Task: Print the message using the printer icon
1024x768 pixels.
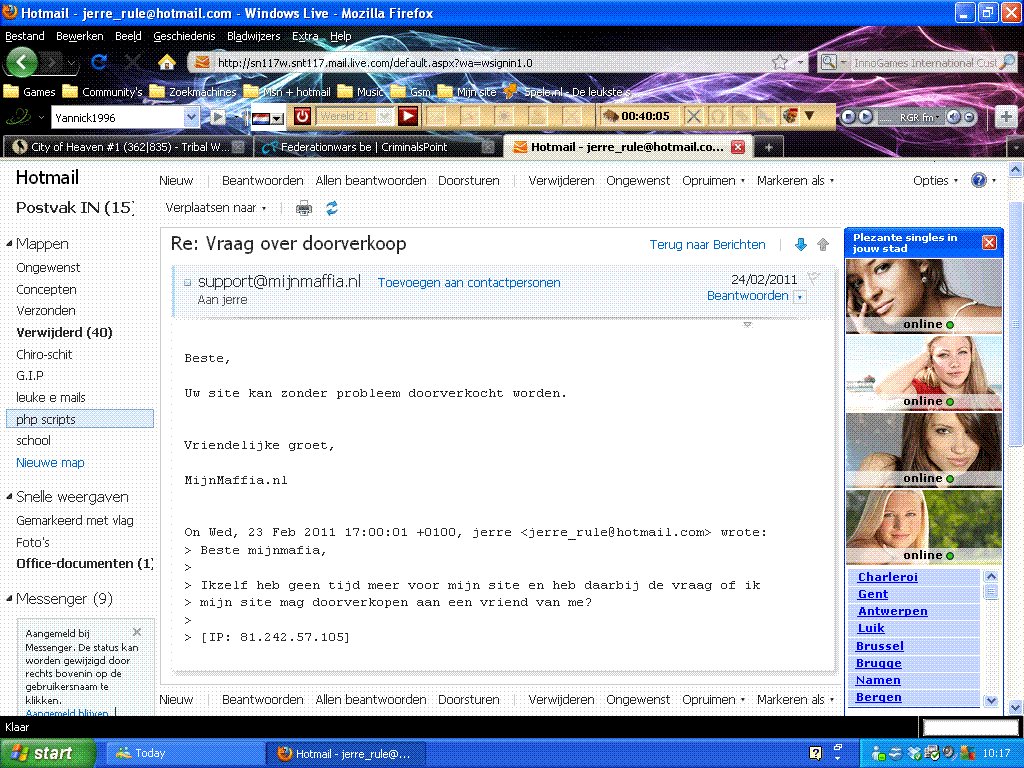Action: coord(304,208)
